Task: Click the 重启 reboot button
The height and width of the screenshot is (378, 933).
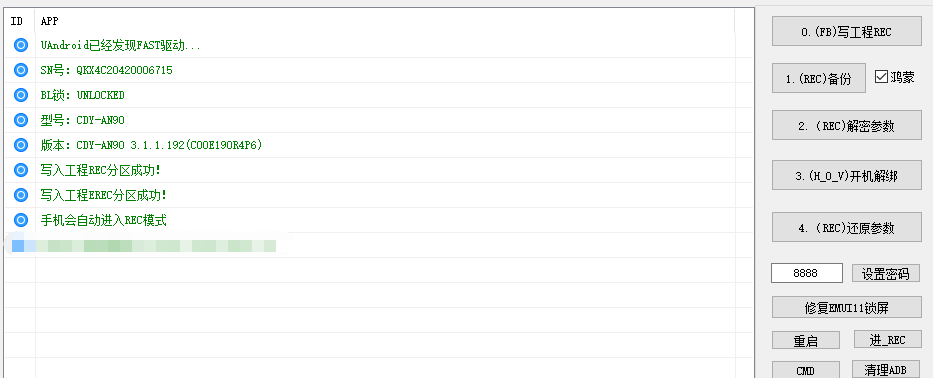Action: point(806,340)
